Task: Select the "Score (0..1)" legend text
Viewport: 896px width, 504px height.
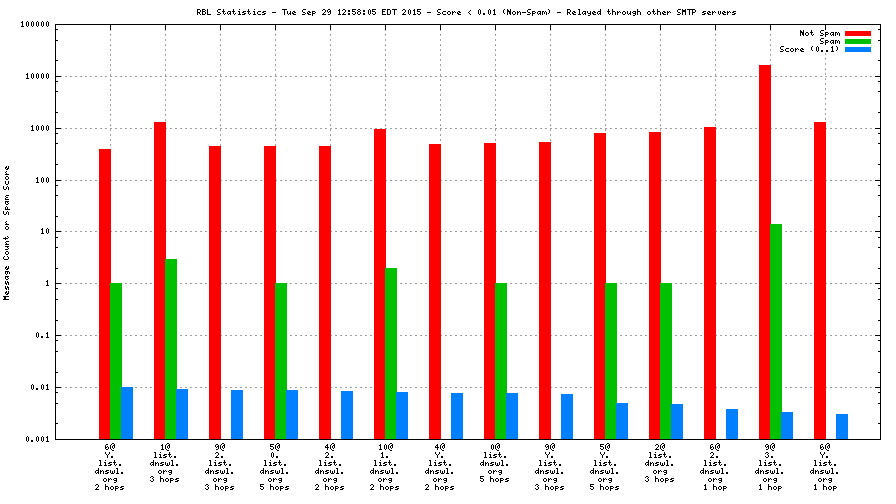Action: tap(810, 49)
